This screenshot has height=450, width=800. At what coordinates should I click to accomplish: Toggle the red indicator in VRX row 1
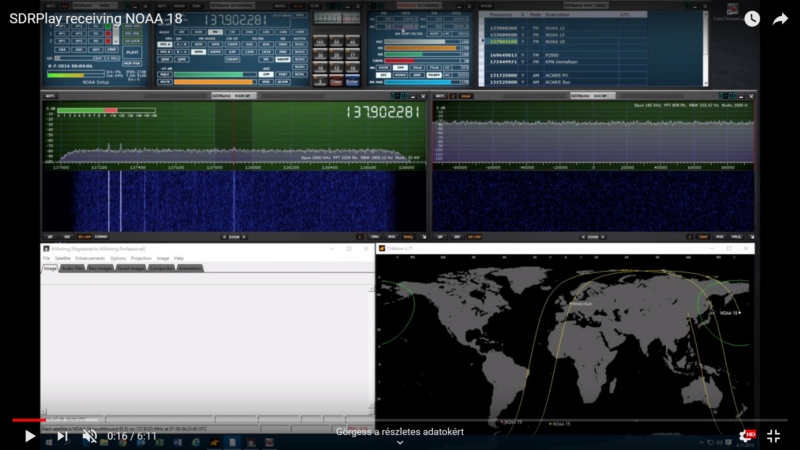108,33
